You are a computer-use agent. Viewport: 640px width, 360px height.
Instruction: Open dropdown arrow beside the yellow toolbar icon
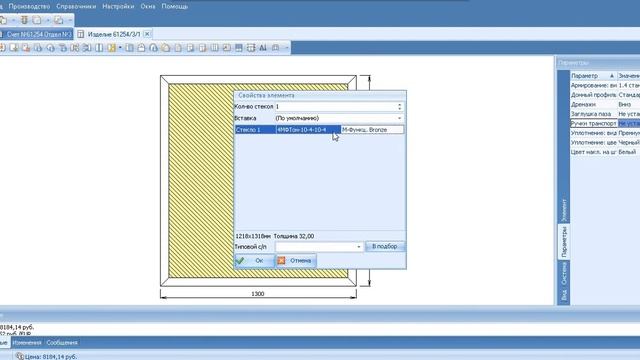pyautogui.click(x=120, y=48)
